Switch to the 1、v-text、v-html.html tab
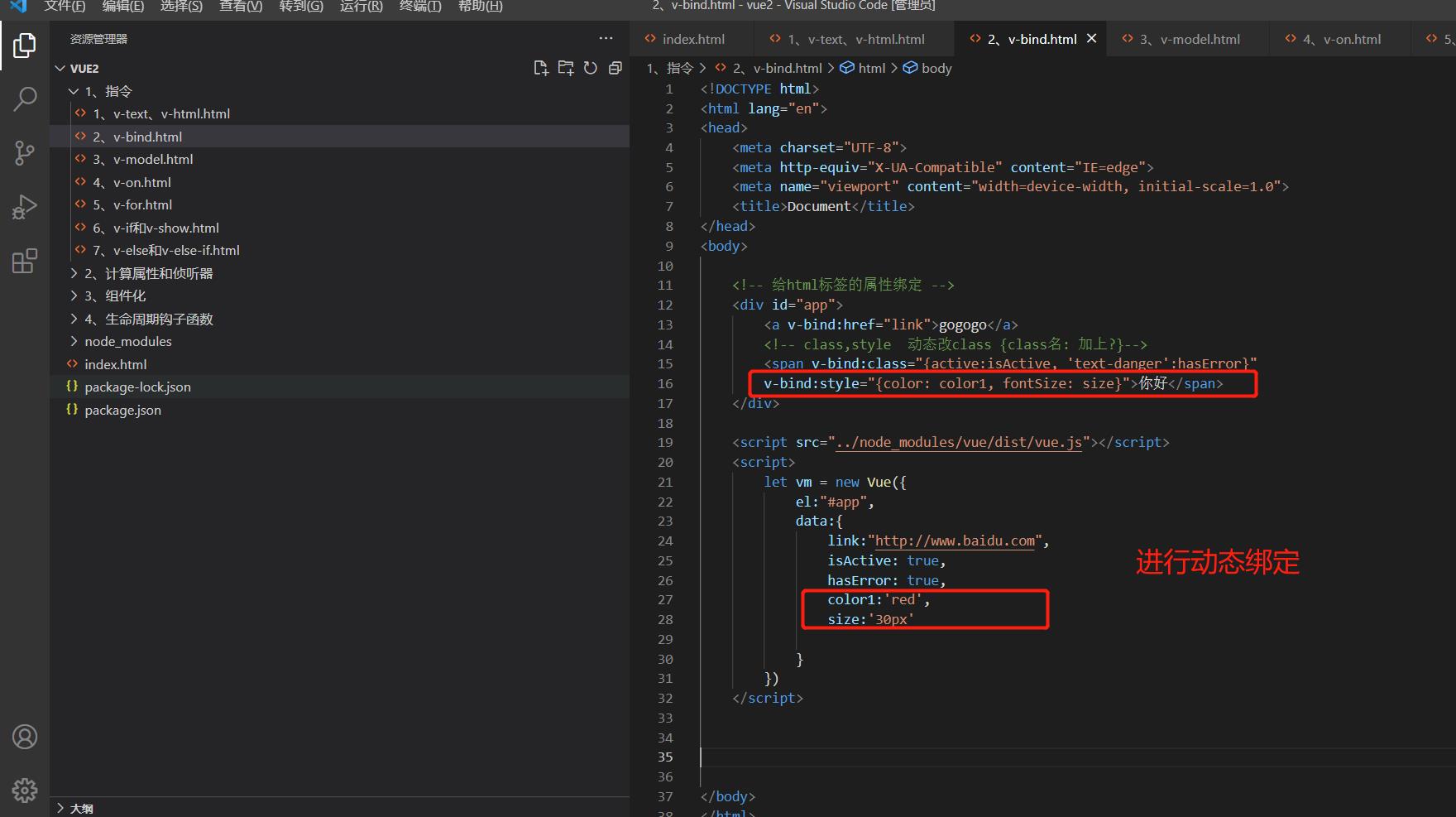 (x=855, y=39)
